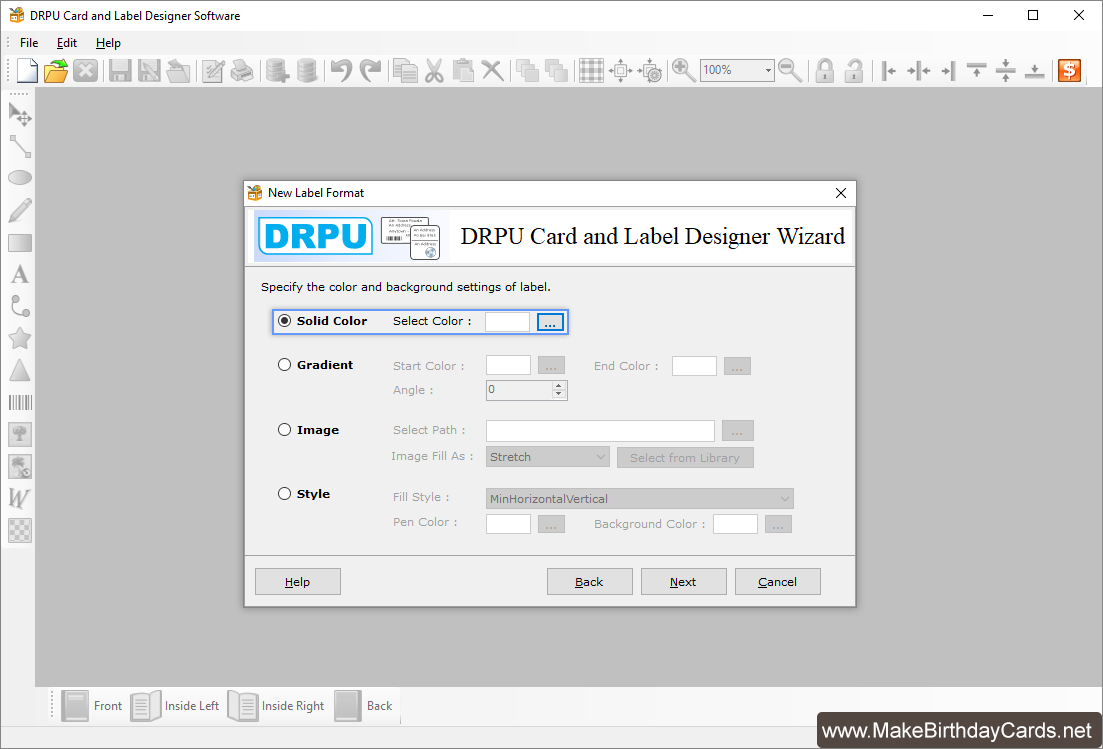Viewport: 1103px width, 749px height.
Task: Select the Image radio button
Action: tap(284, 429)
